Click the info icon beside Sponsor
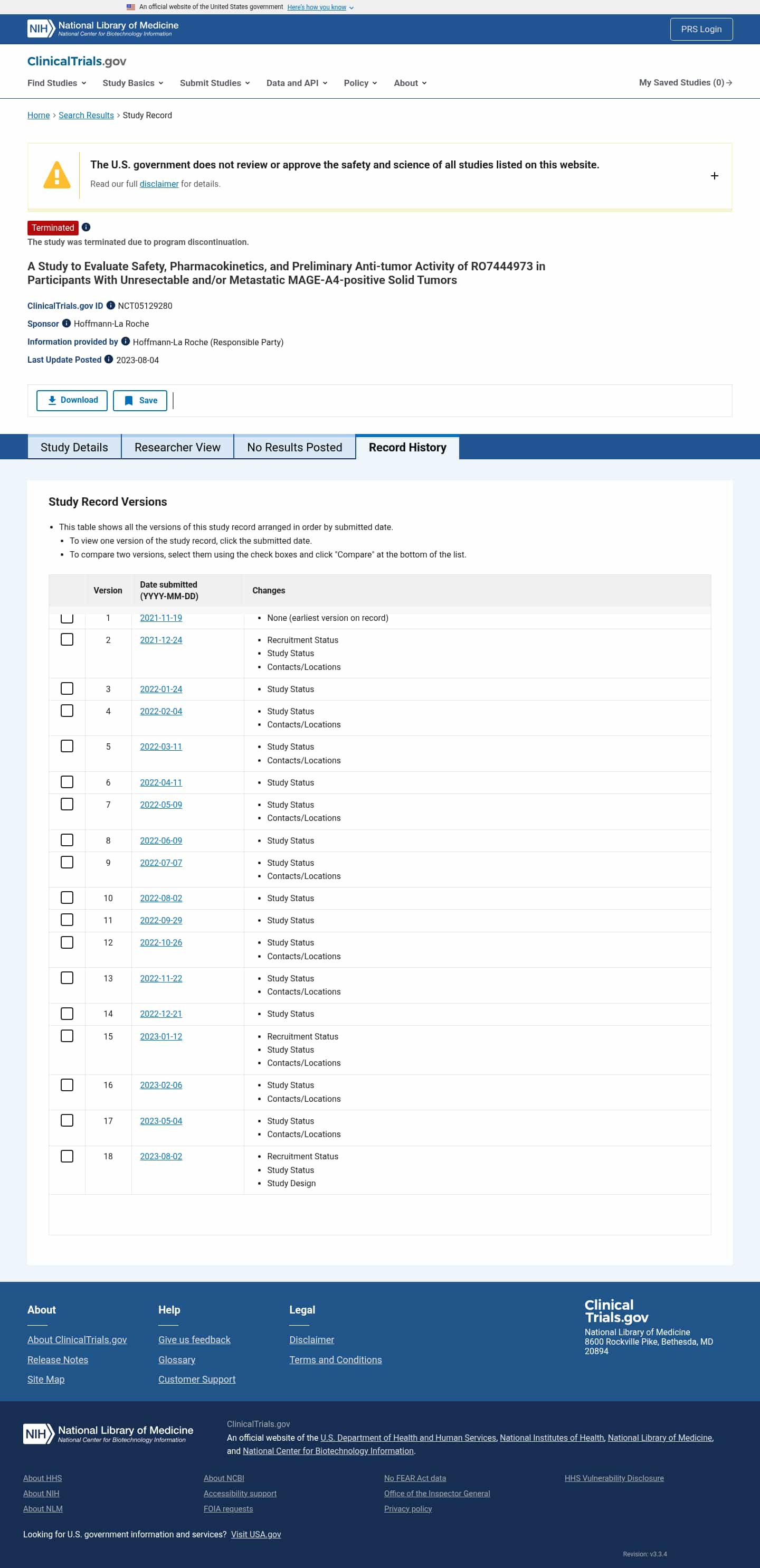The width and height of the screenshot is (760, 1568). pos(66,323)
